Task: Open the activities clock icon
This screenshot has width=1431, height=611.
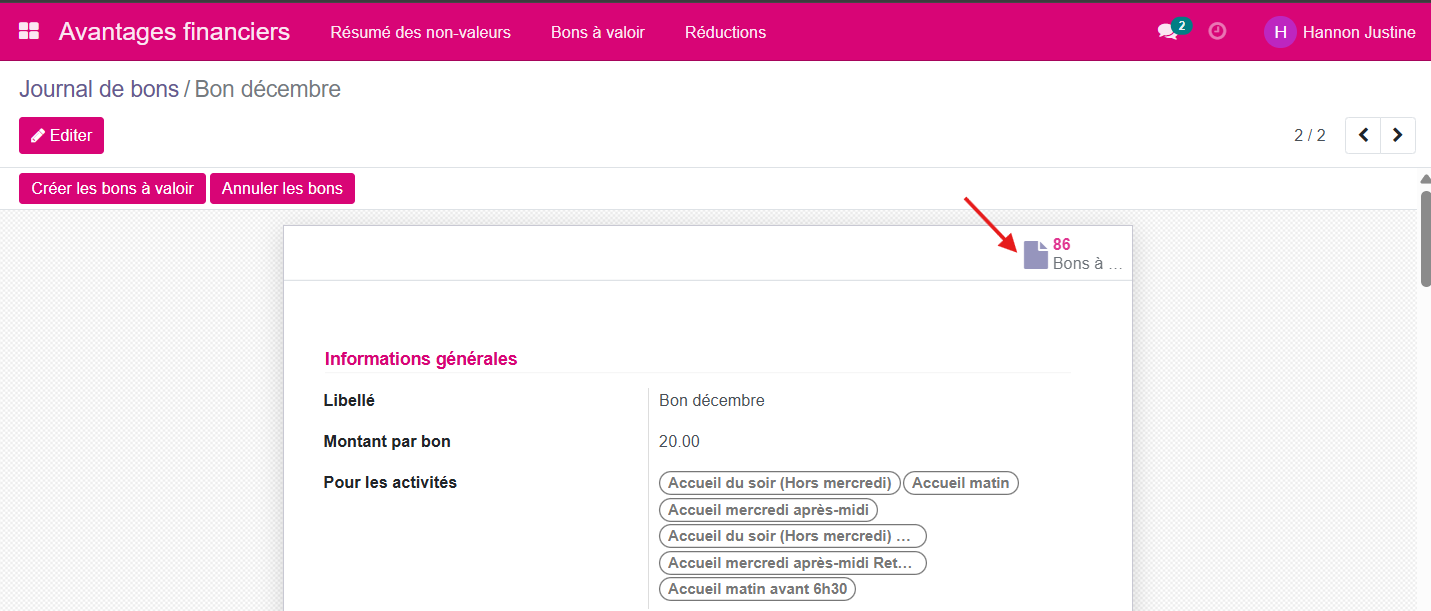Action: coord(1217,31)
